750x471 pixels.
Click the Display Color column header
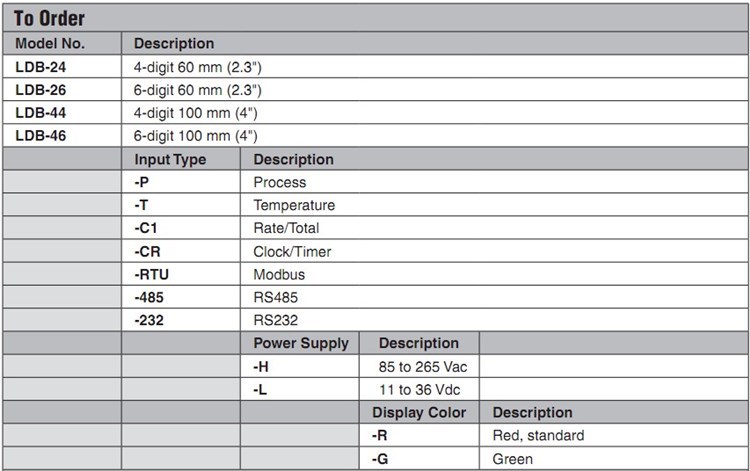[x=420, y=412]
